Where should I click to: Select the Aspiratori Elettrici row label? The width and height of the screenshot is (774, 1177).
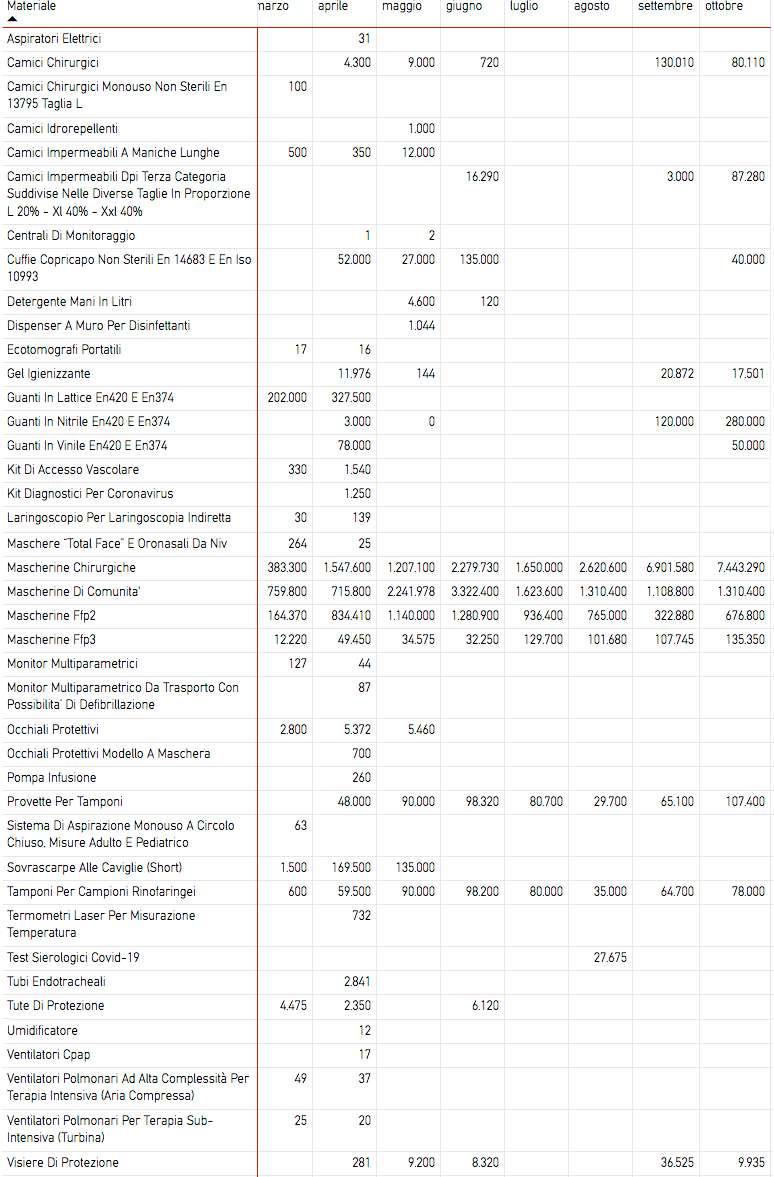(x=54, y=38)
